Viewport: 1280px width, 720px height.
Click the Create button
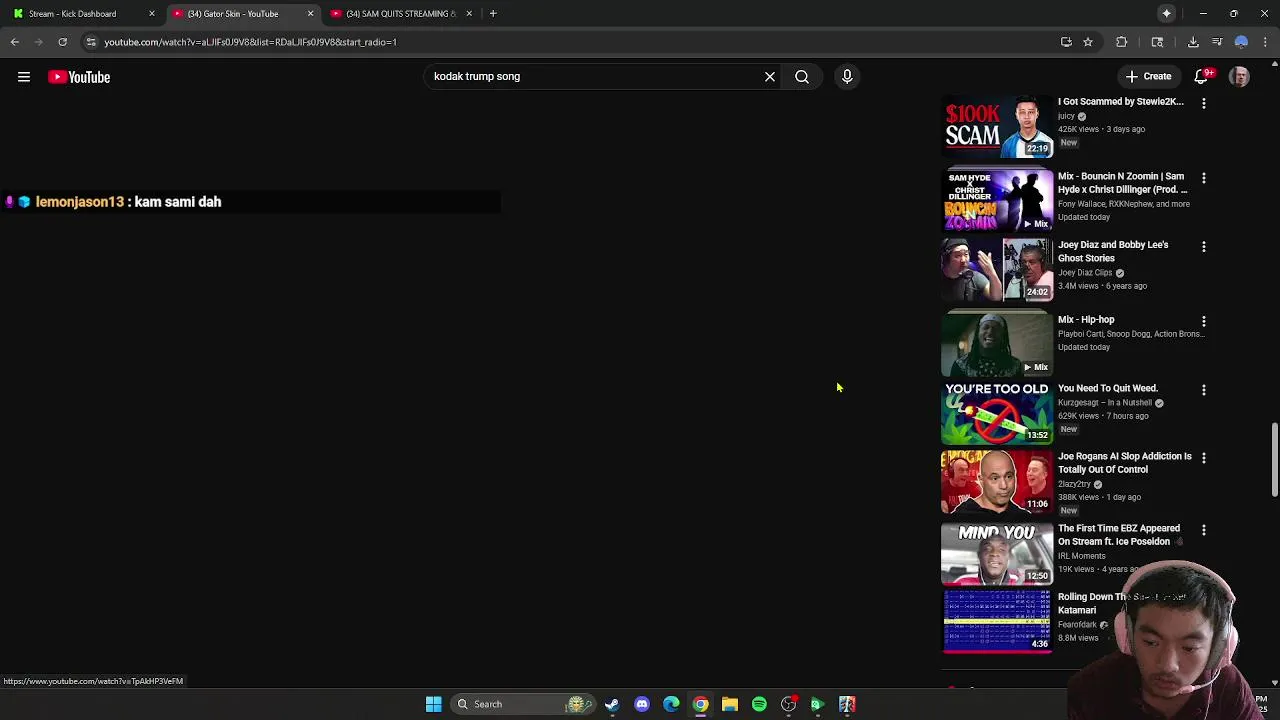(1148, 76)
